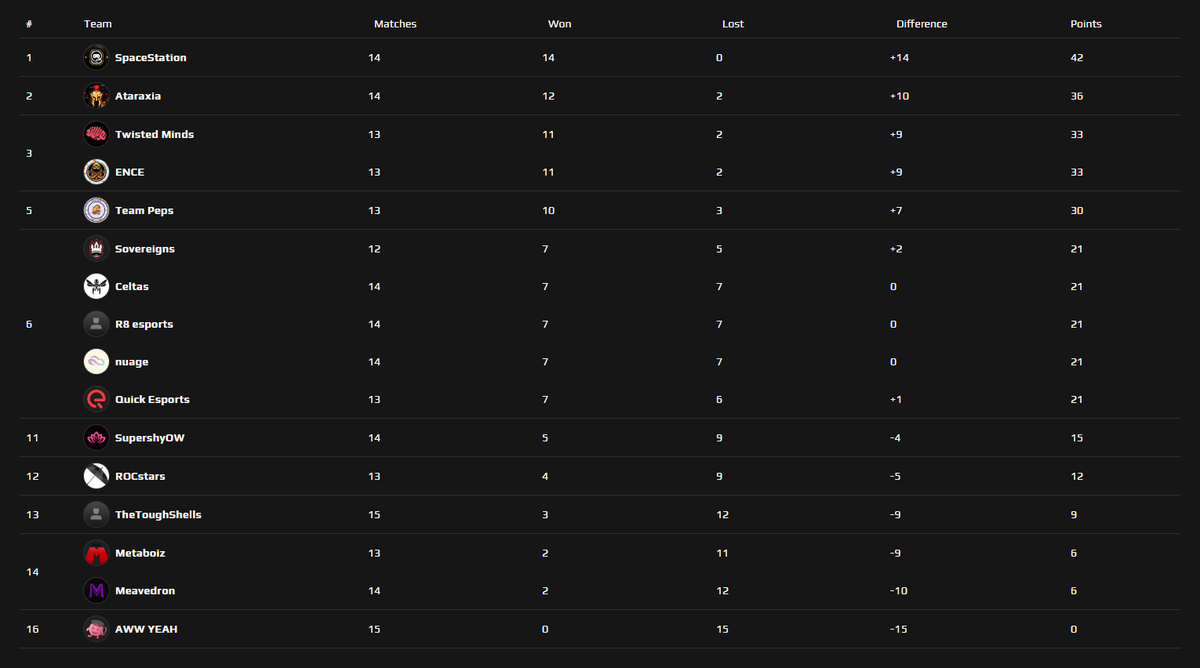Click the Celtas team logo
The width and height of the screenshot is (1200, 668).
[x=96, y=286]
